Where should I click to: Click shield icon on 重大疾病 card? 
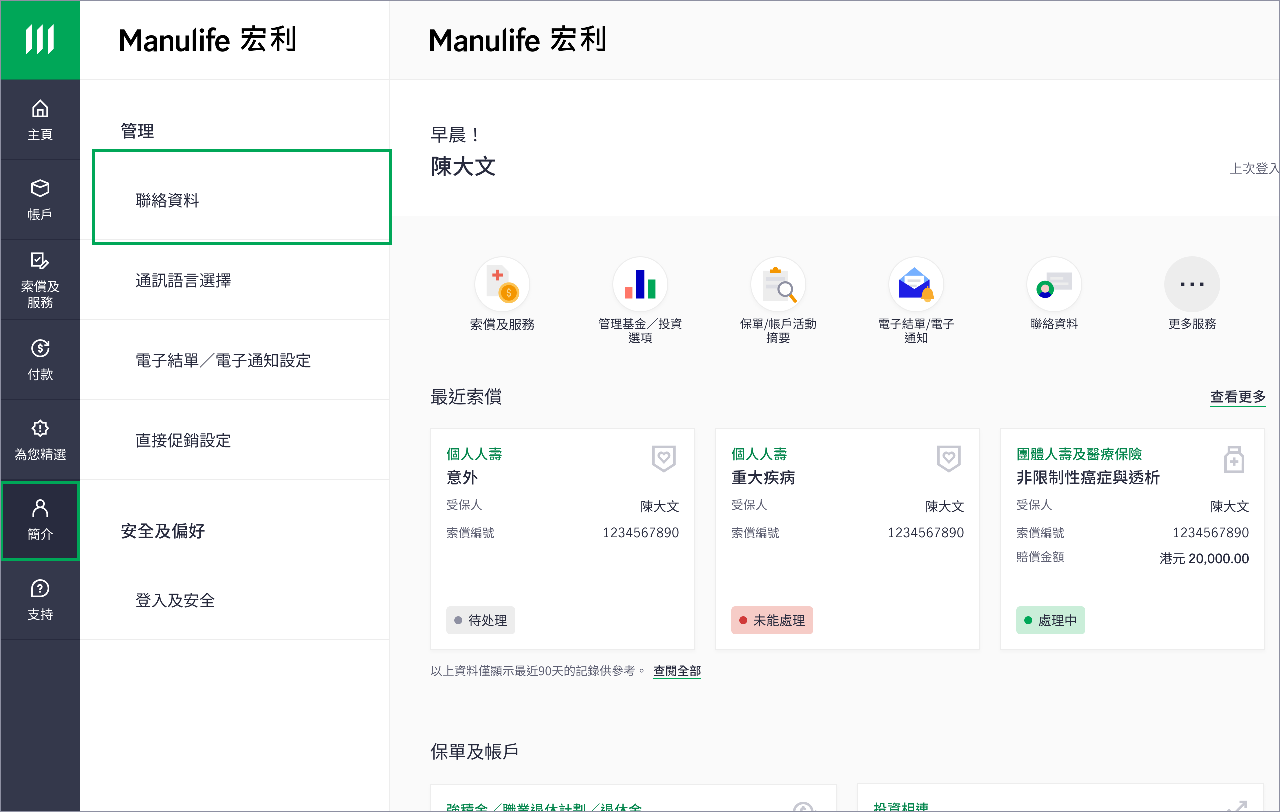(949, 459)
